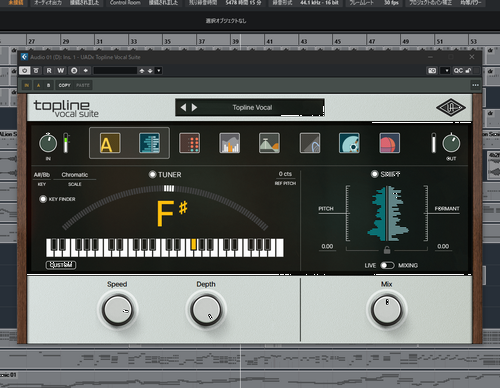The height and width of the screenshot is (388, 500).
Task: Toggle the quick controls lock icon
Action: (x=468, y=71)
